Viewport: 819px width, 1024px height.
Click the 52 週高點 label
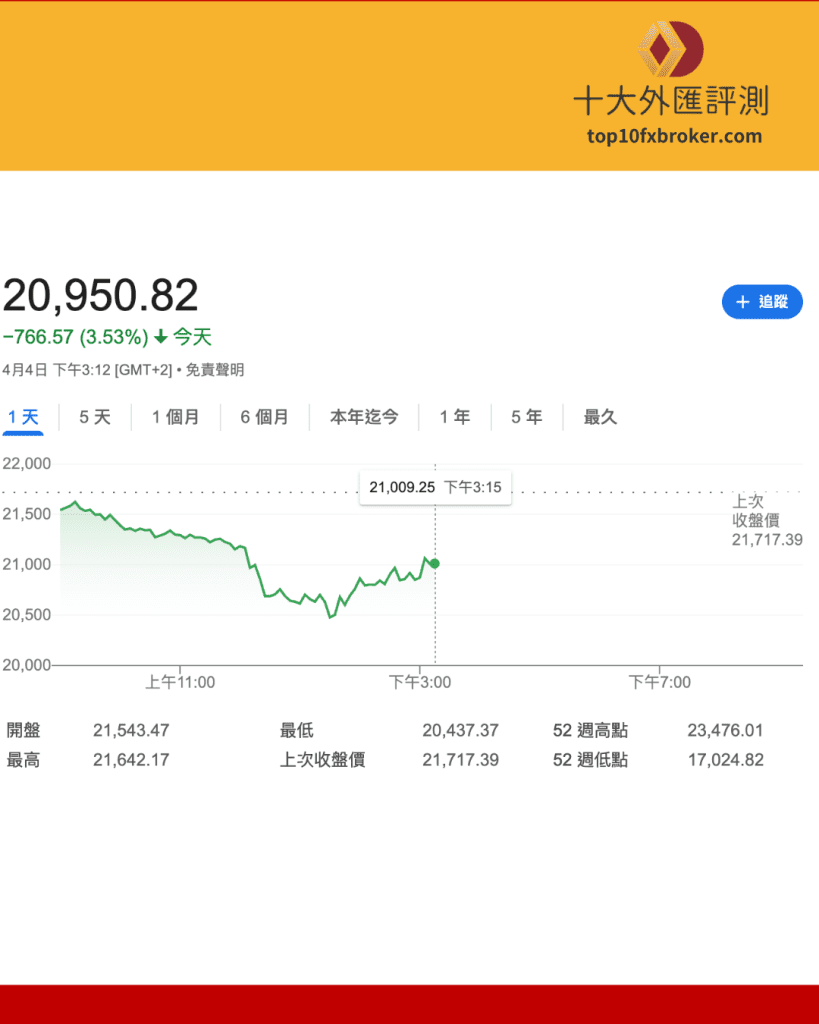pos(590,730)
